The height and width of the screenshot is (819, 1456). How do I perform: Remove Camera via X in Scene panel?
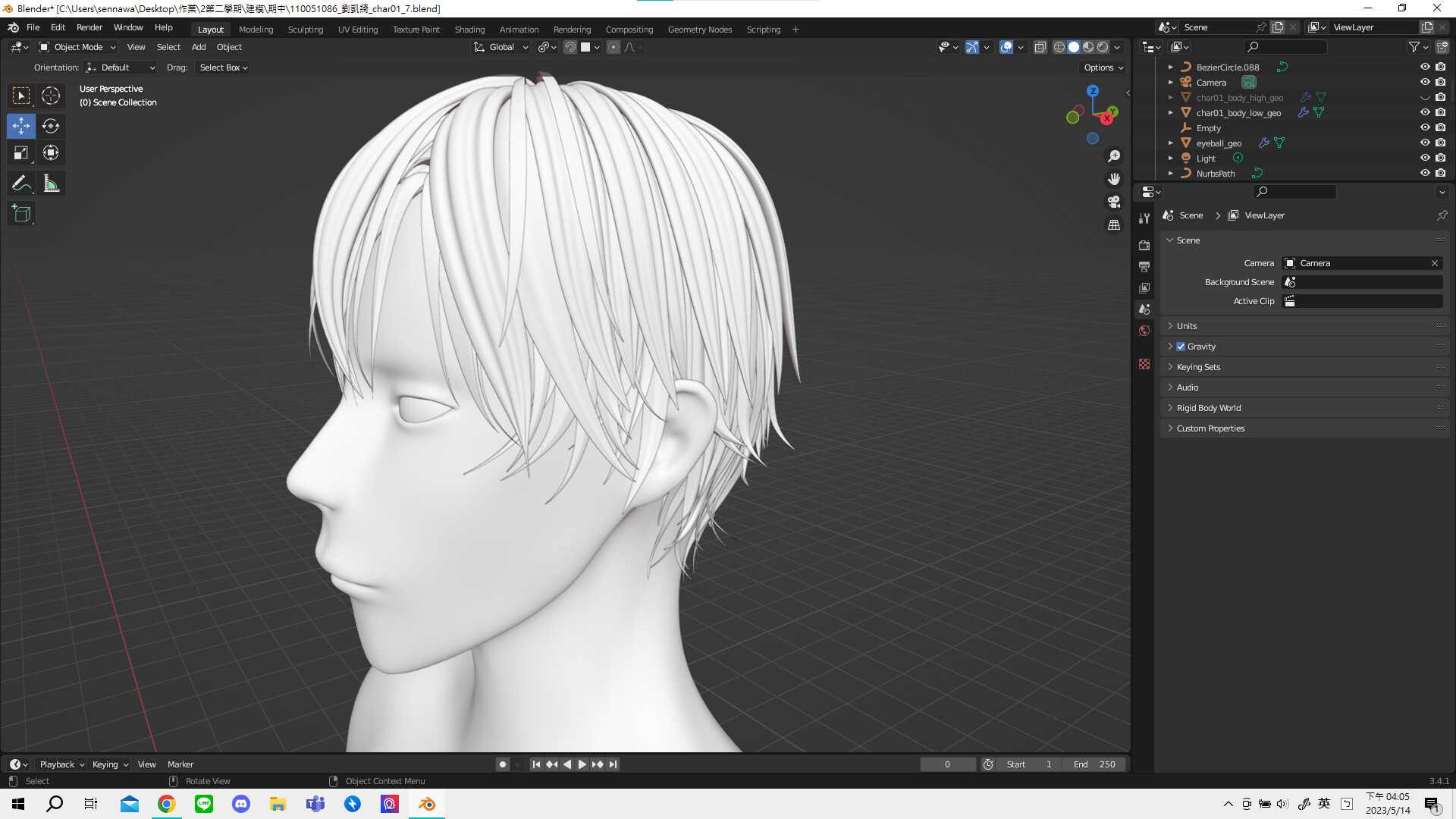[1435, 263]
